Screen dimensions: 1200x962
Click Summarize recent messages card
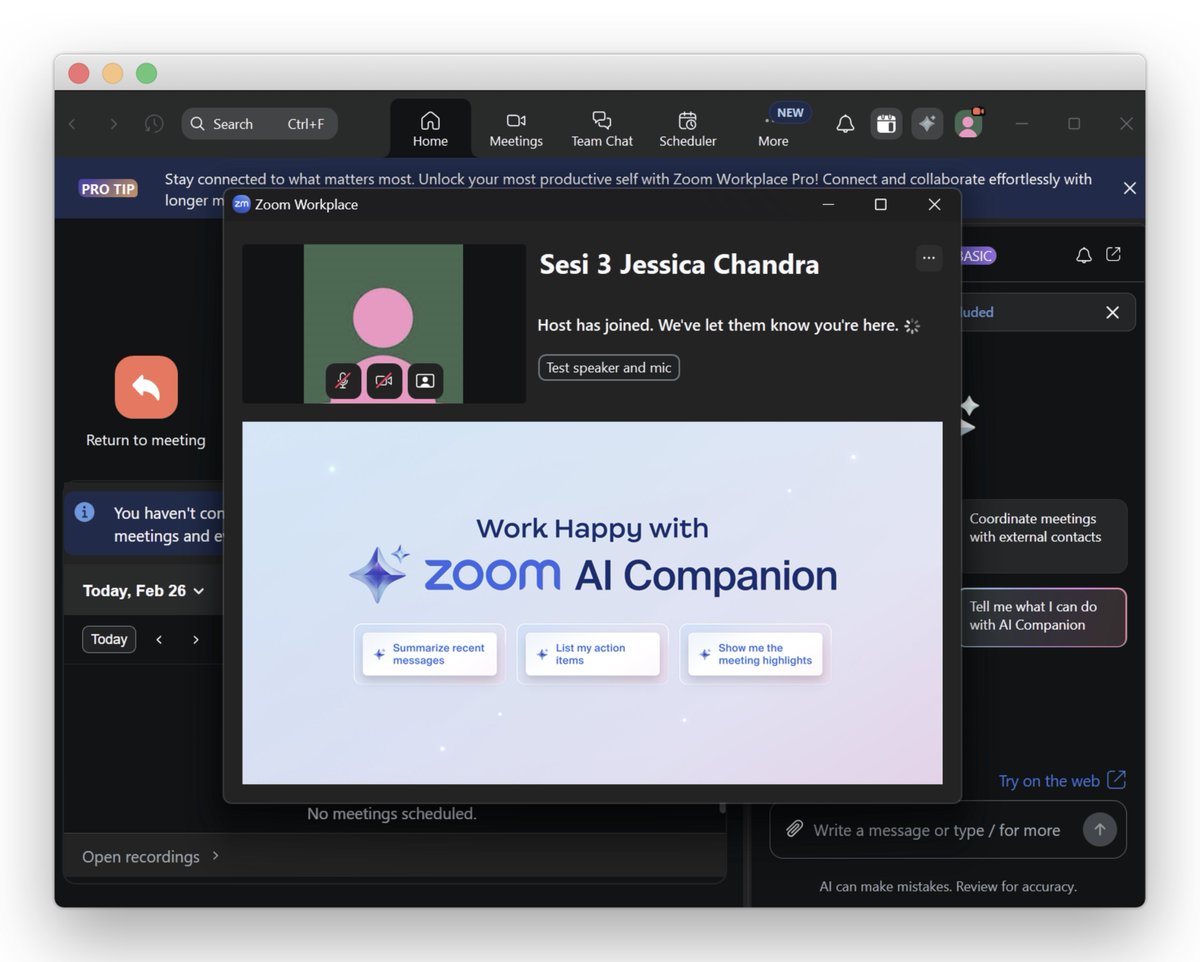[430, 654]
